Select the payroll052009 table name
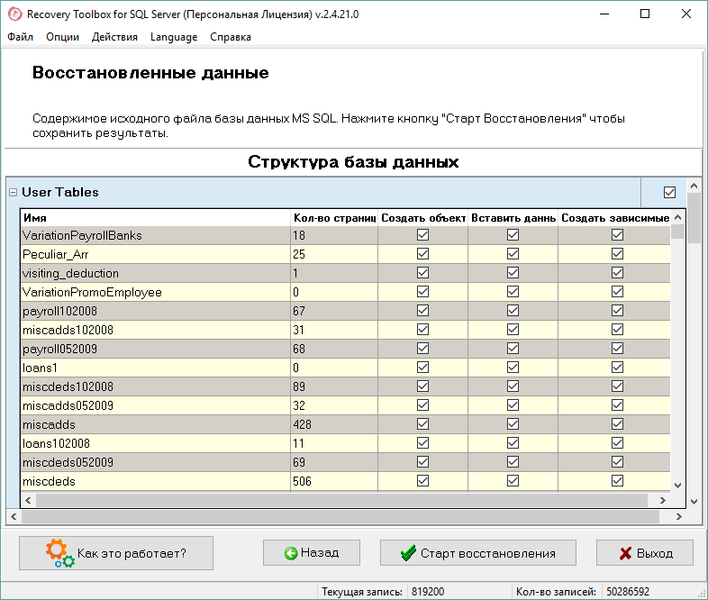 60,349
